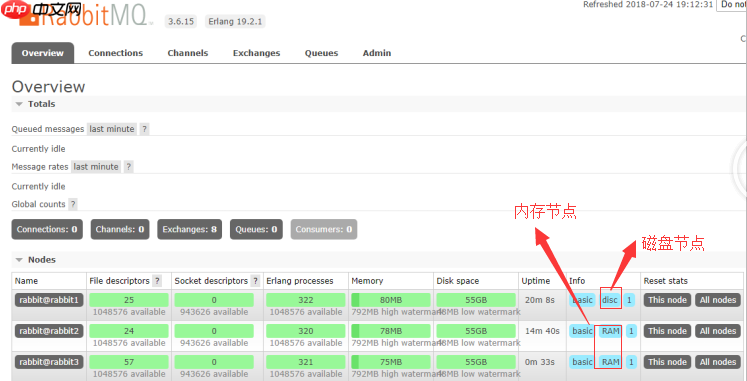This screenshot has height=381, width=747.
Task: Switch to the Admin tab
Action: point(377,53)
